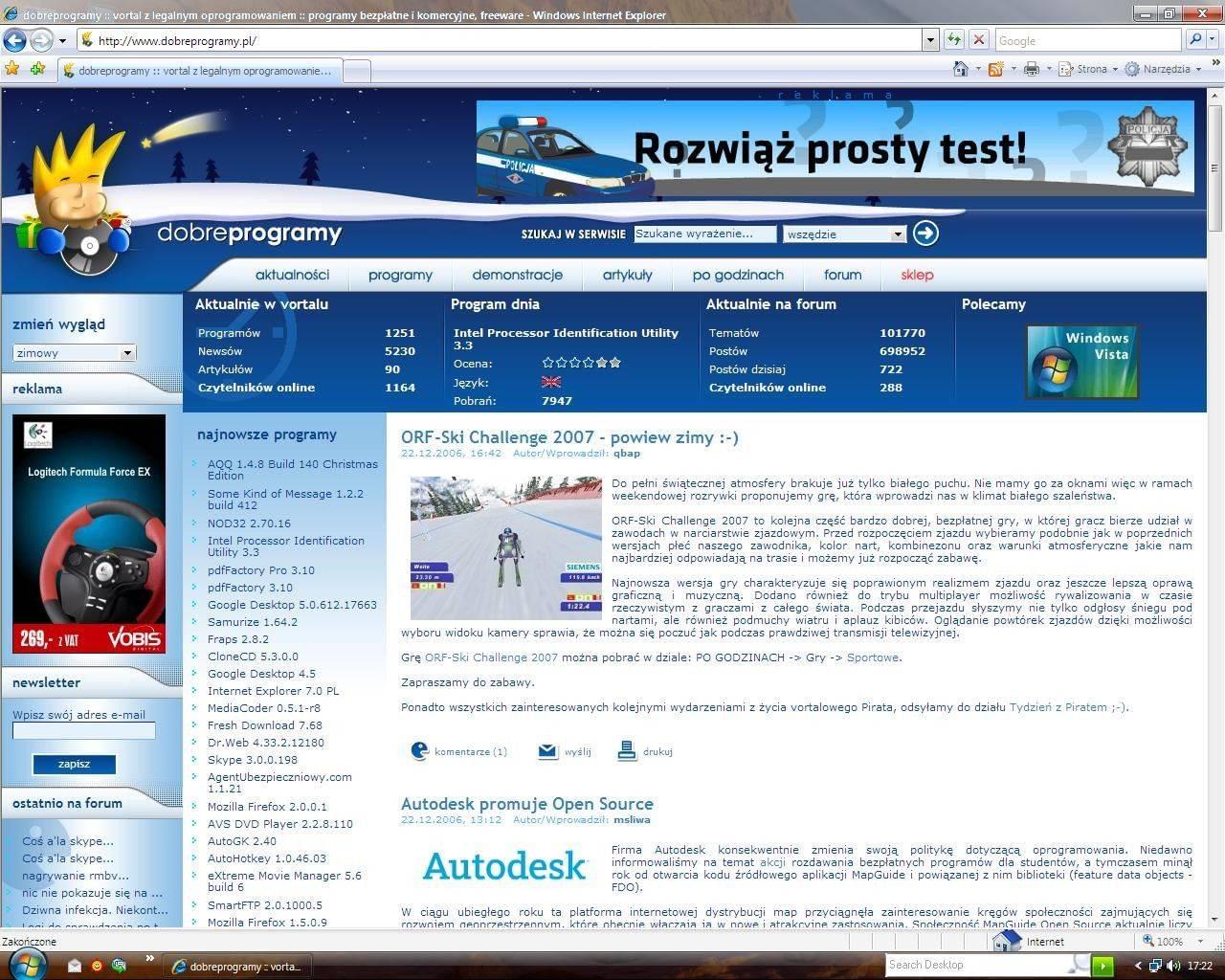The height and width of the screenshot is (980, 1225).
Task: Click the komentarze (1) comments icon
Action: 419,751
